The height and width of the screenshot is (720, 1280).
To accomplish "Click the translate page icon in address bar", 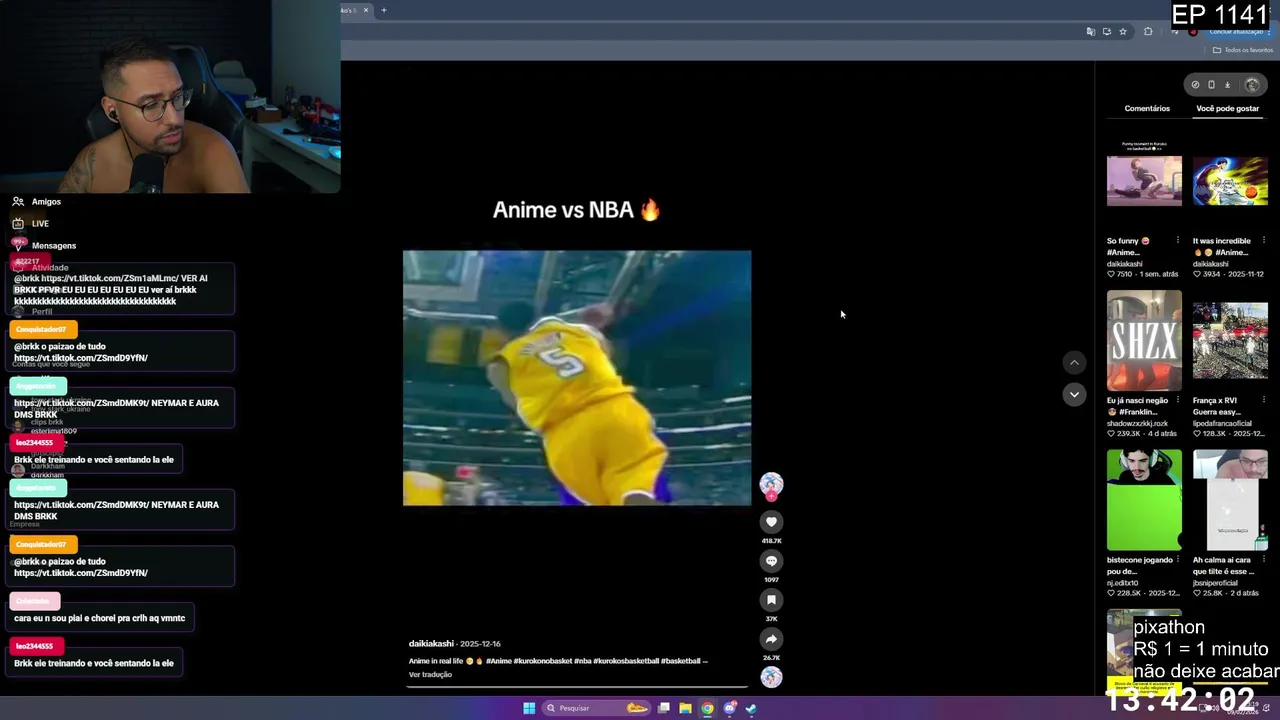I will tap(1090, 32).
